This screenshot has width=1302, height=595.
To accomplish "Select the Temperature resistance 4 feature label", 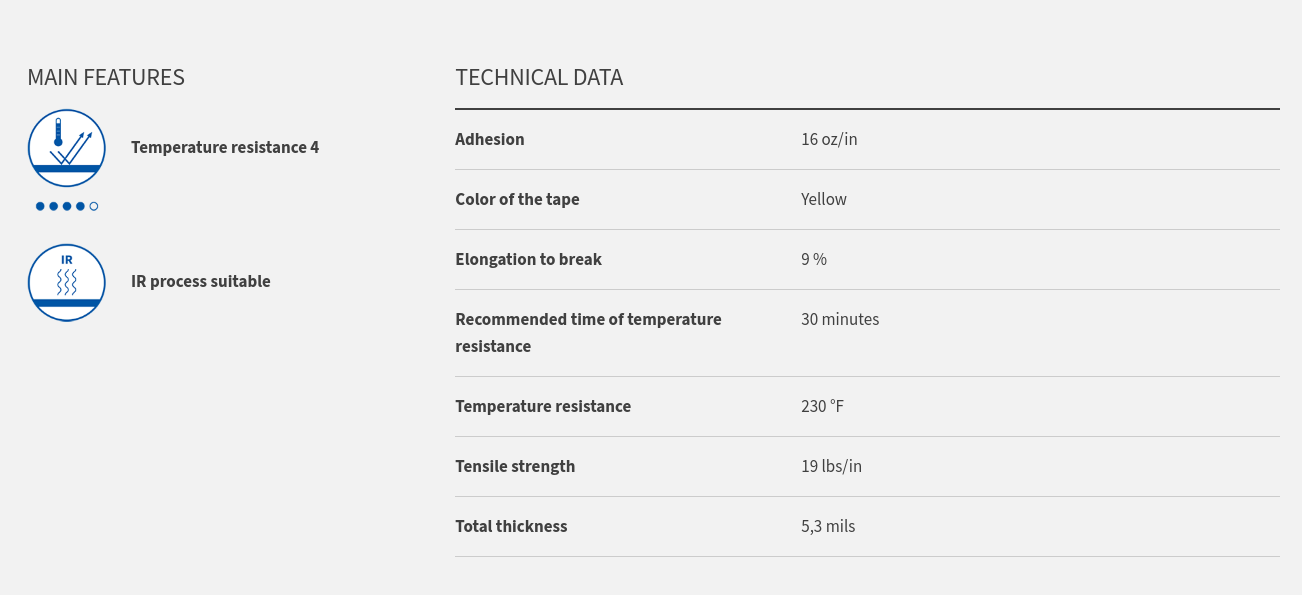I will click(225, 147).
